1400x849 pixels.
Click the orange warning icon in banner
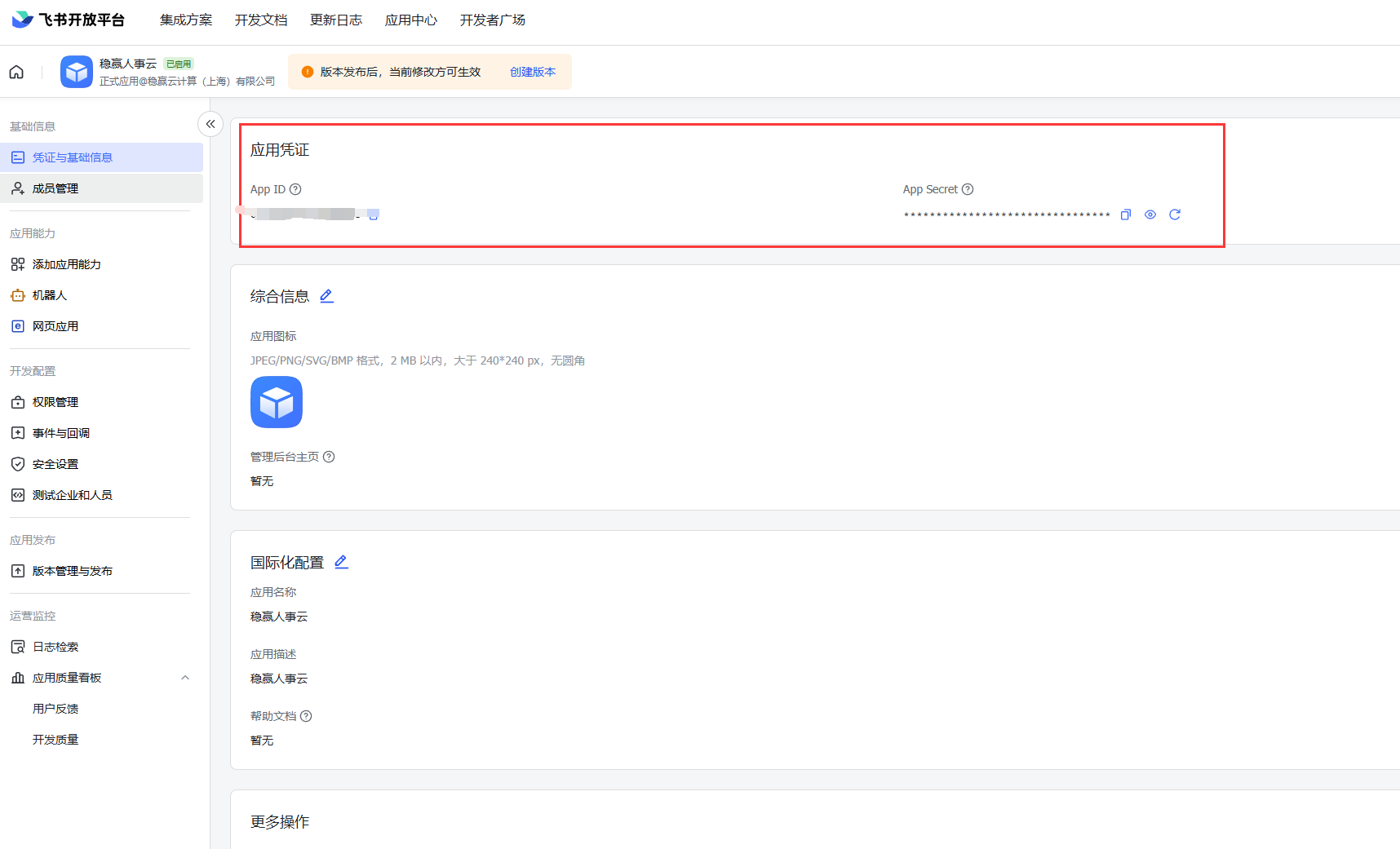pyautogui.click(x=308, y=72)
